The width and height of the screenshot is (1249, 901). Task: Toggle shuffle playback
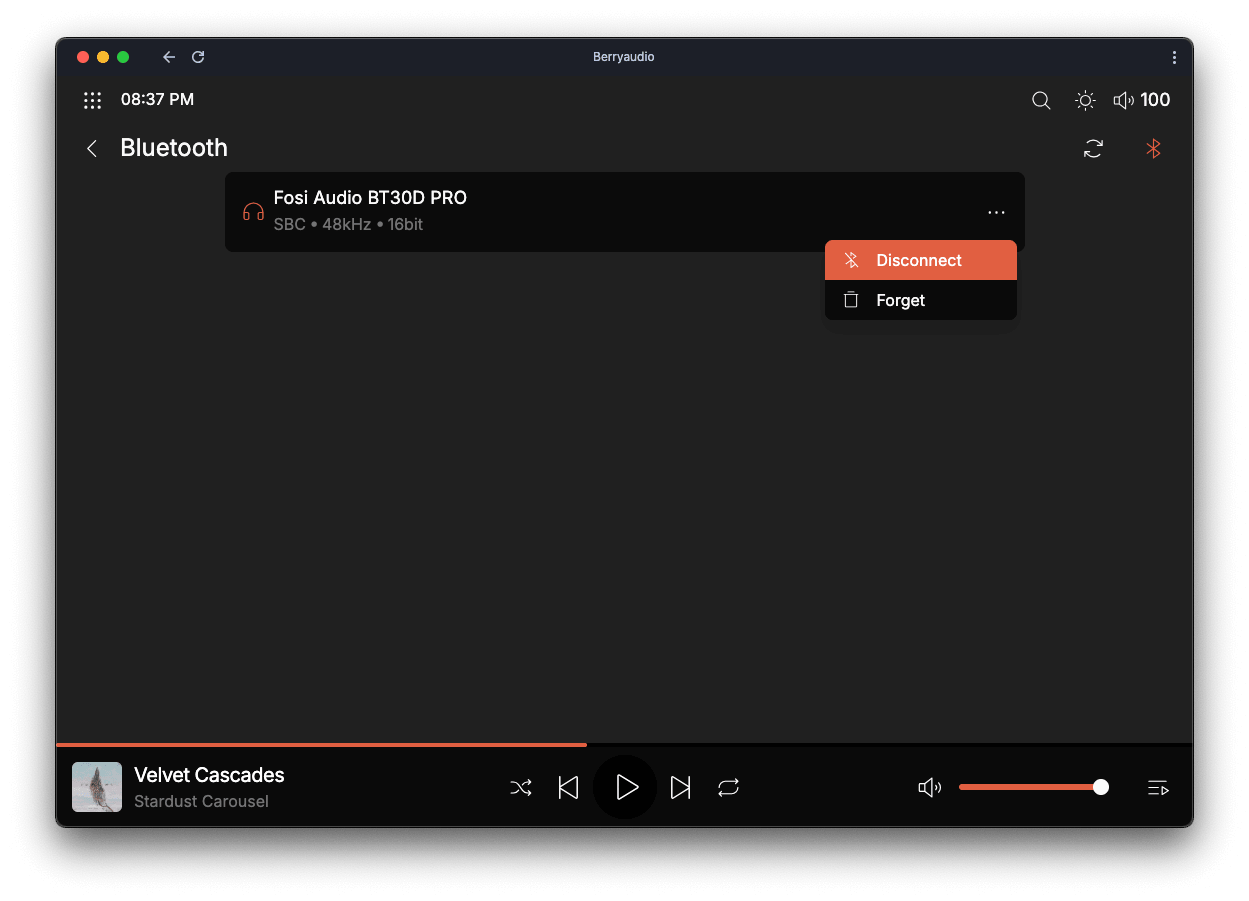point(521,788)
